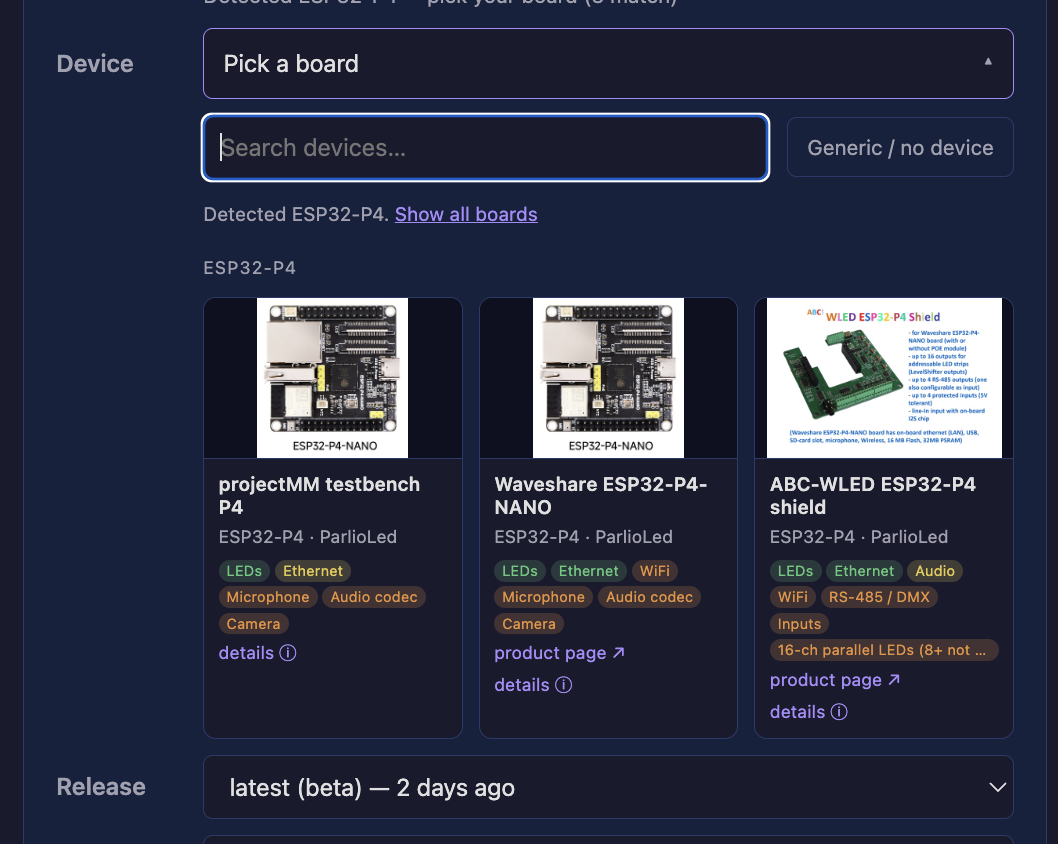Select ABC-WLED ESP32-P4 shield image
1058x844 pixels.
[x=884, y=378]
